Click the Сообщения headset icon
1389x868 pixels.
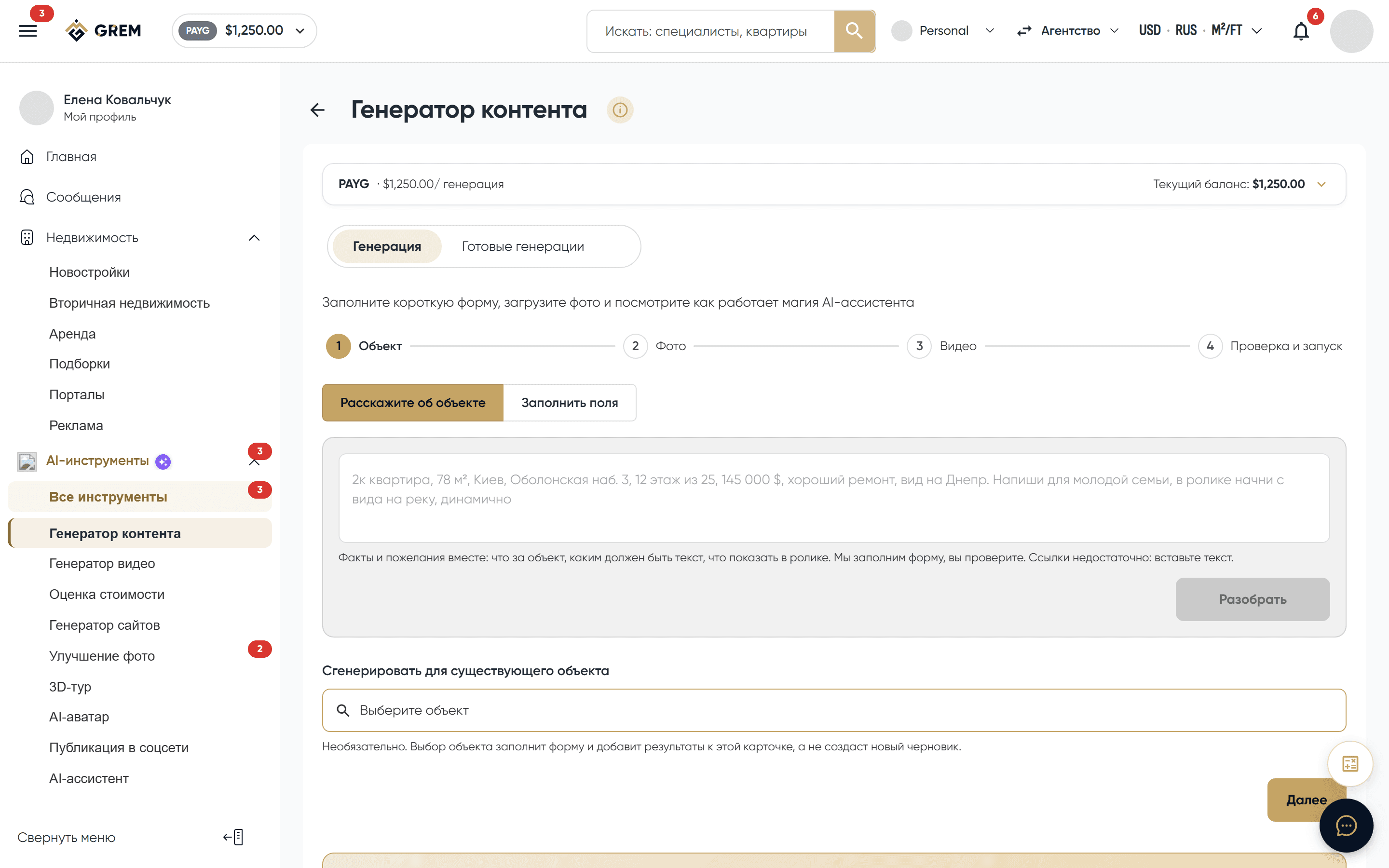coord(27,197)
